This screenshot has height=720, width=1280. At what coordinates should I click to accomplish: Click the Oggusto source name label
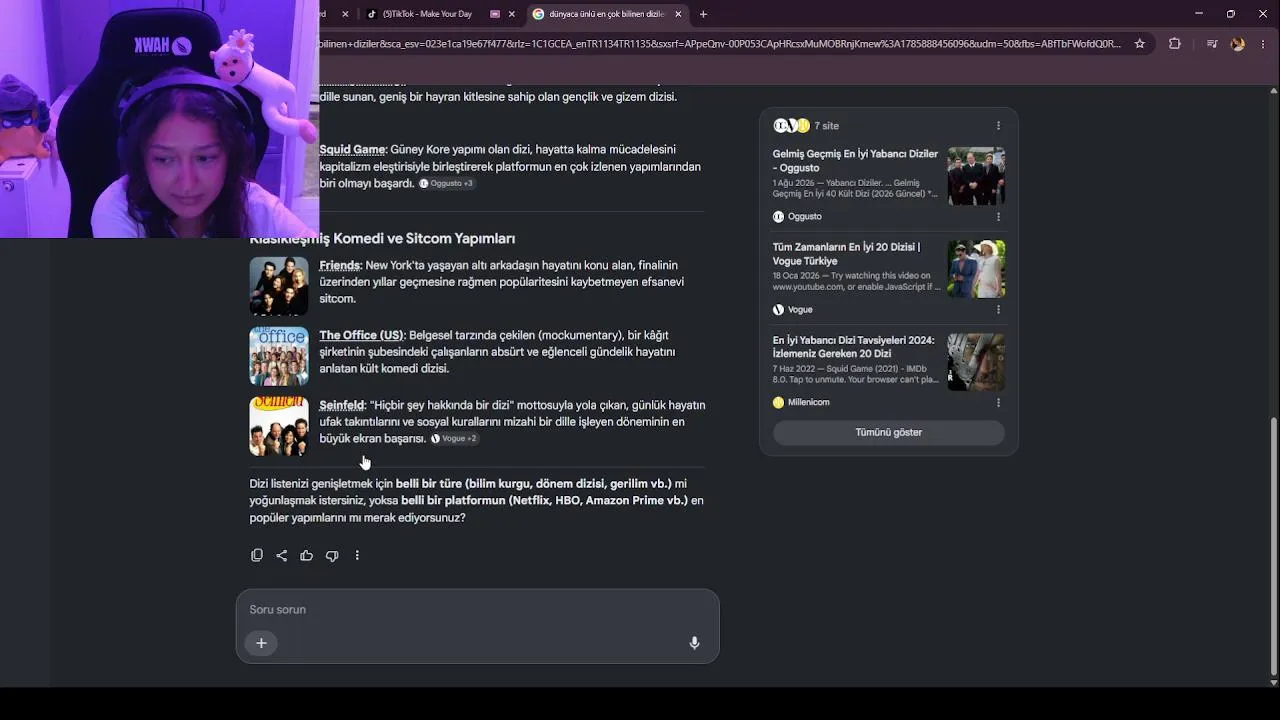[804, 217]
